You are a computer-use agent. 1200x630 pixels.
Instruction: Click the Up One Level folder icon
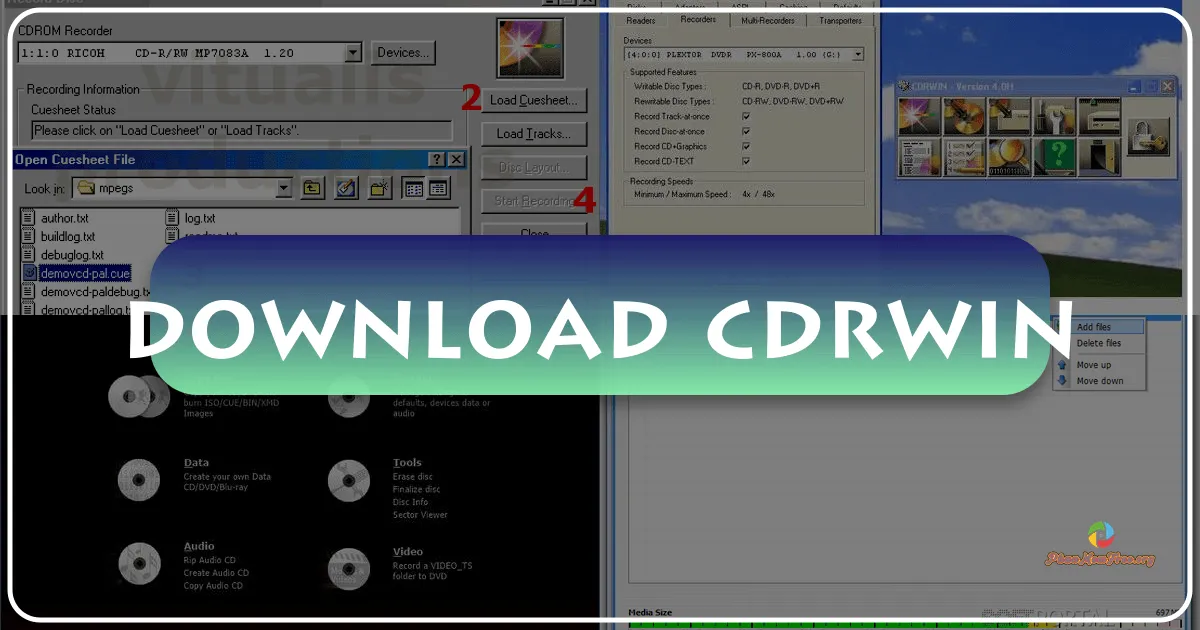click(x=312, y=188)
